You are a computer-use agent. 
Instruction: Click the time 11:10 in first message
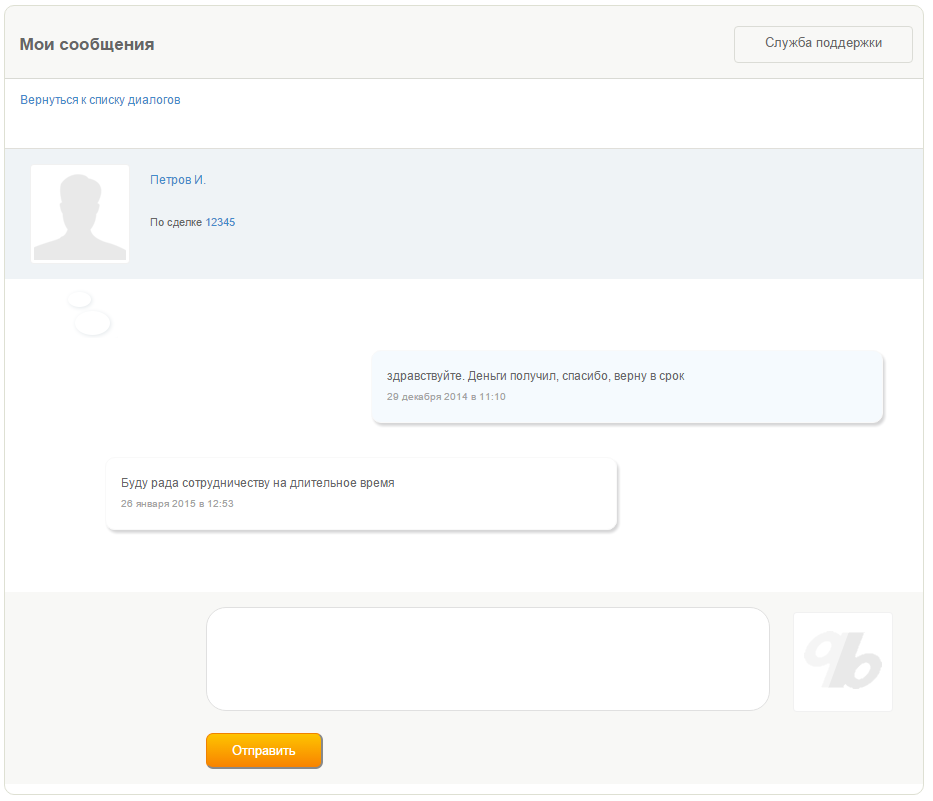pyautogui.click(x=492, y=397)
